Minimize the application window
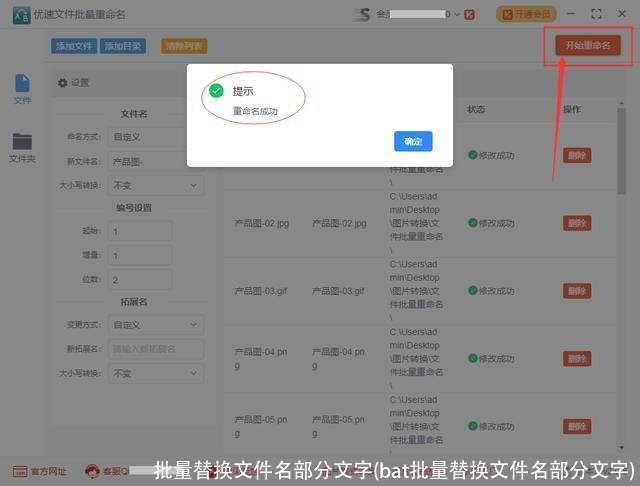 coord(571,14)
